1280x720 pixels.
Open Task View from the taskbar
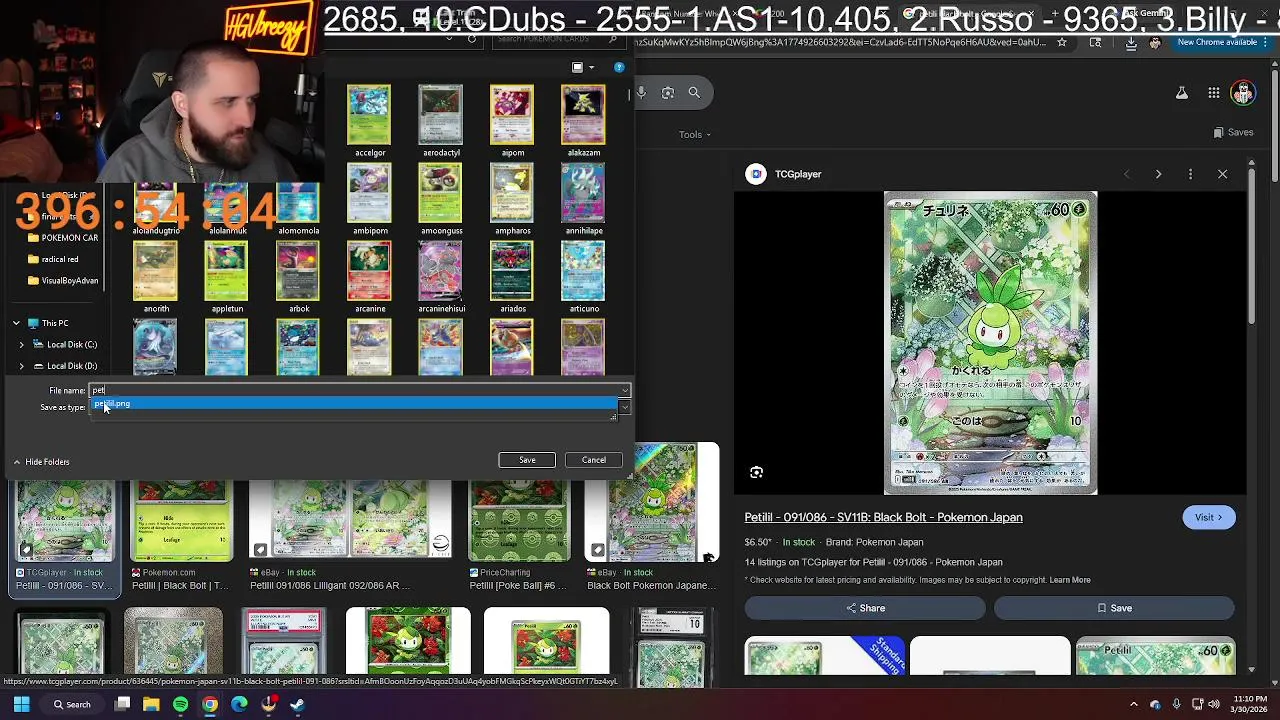(x=122, y=704)
